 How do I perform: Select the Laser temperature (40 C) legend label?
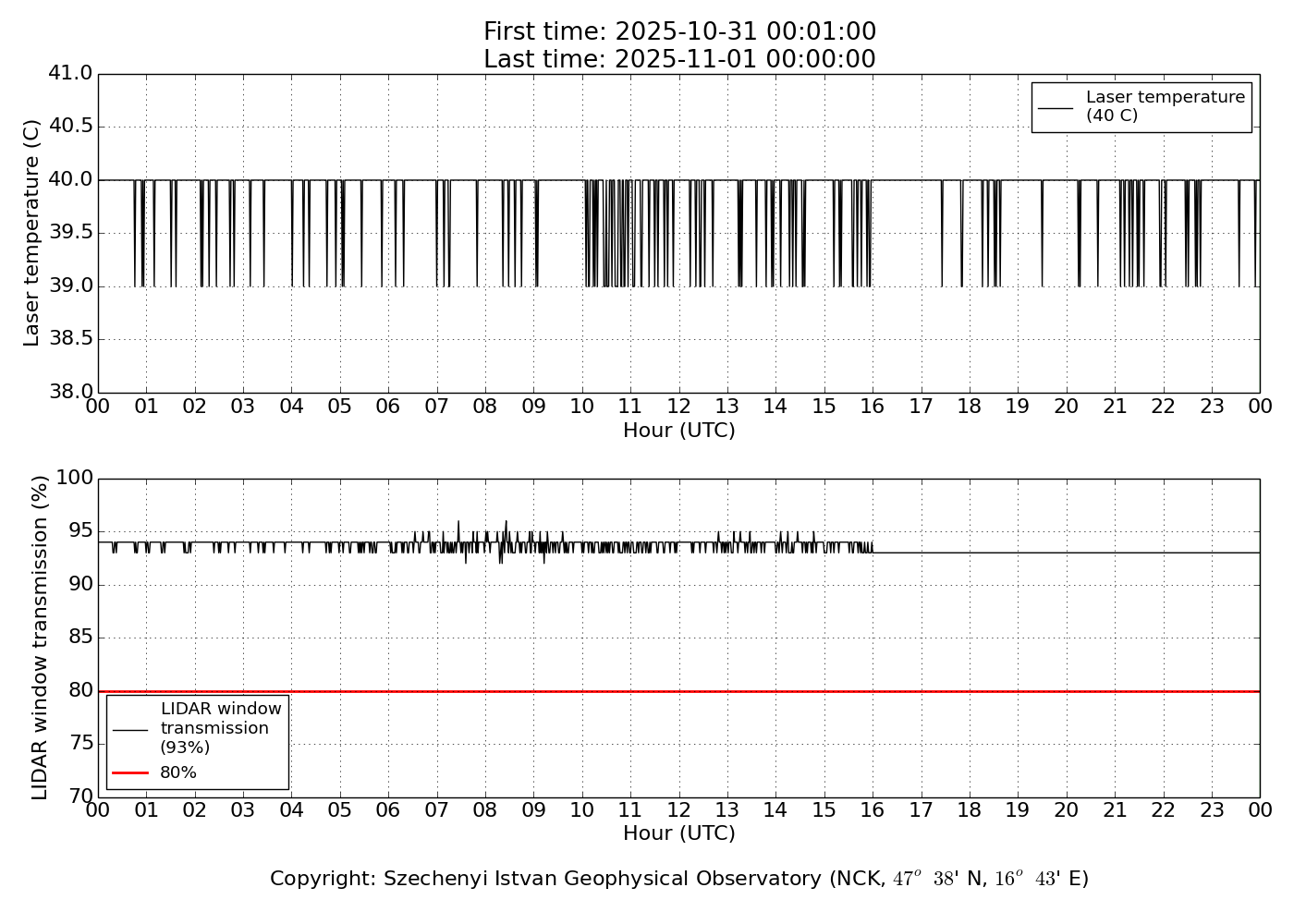click(x=1165, y=106)
